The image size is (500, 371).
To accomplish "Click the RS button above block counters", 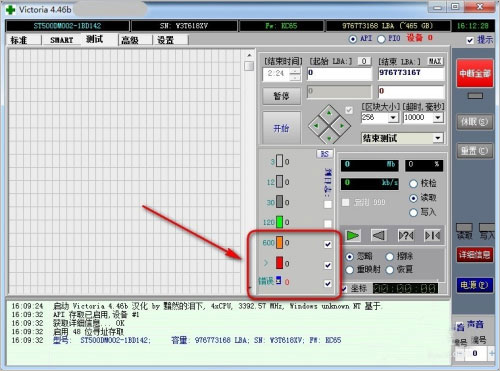I will (x=324, y=154).
